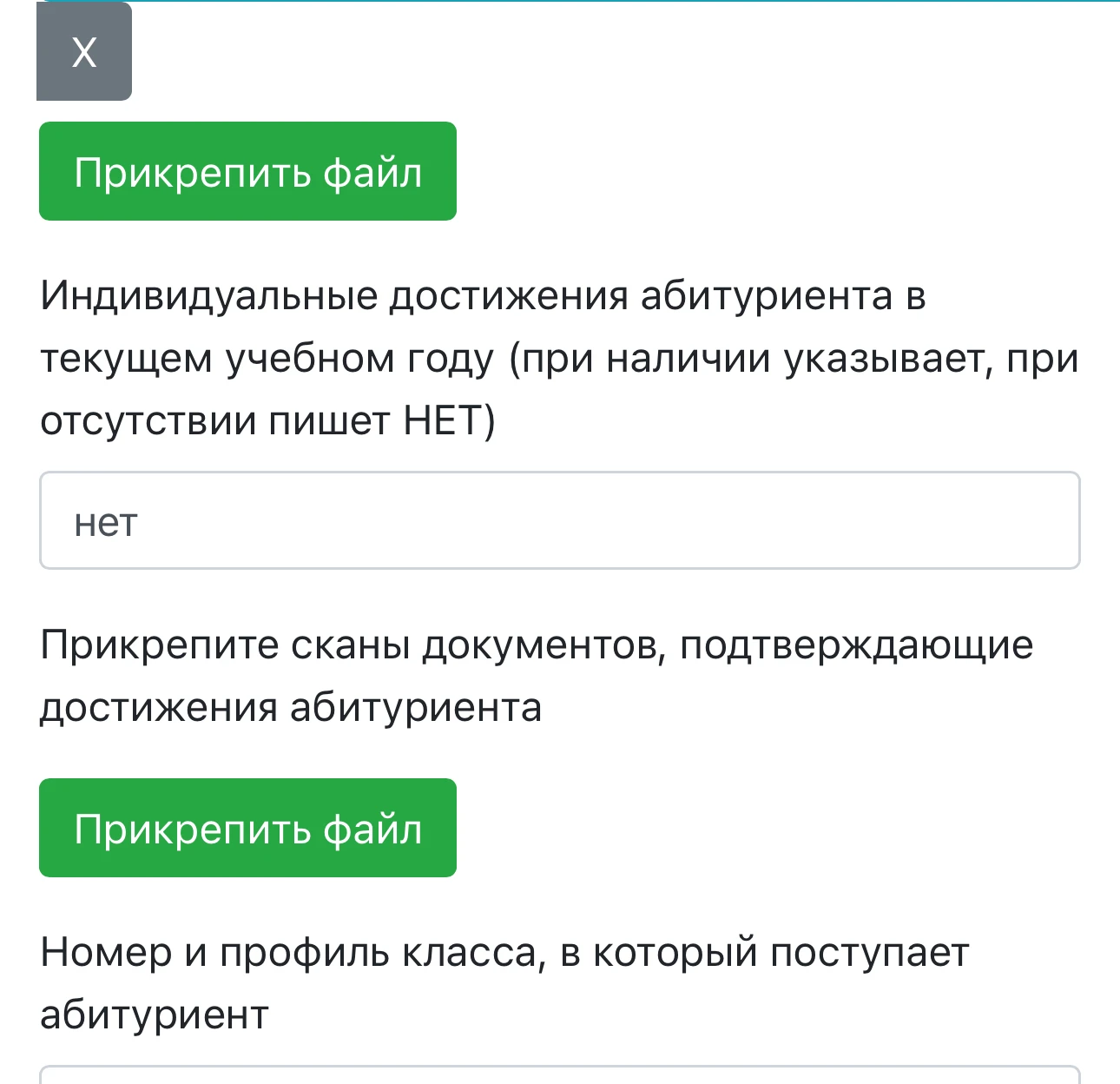
Task: Click the class number and profile input field
Action: (x=559, y=1075)
